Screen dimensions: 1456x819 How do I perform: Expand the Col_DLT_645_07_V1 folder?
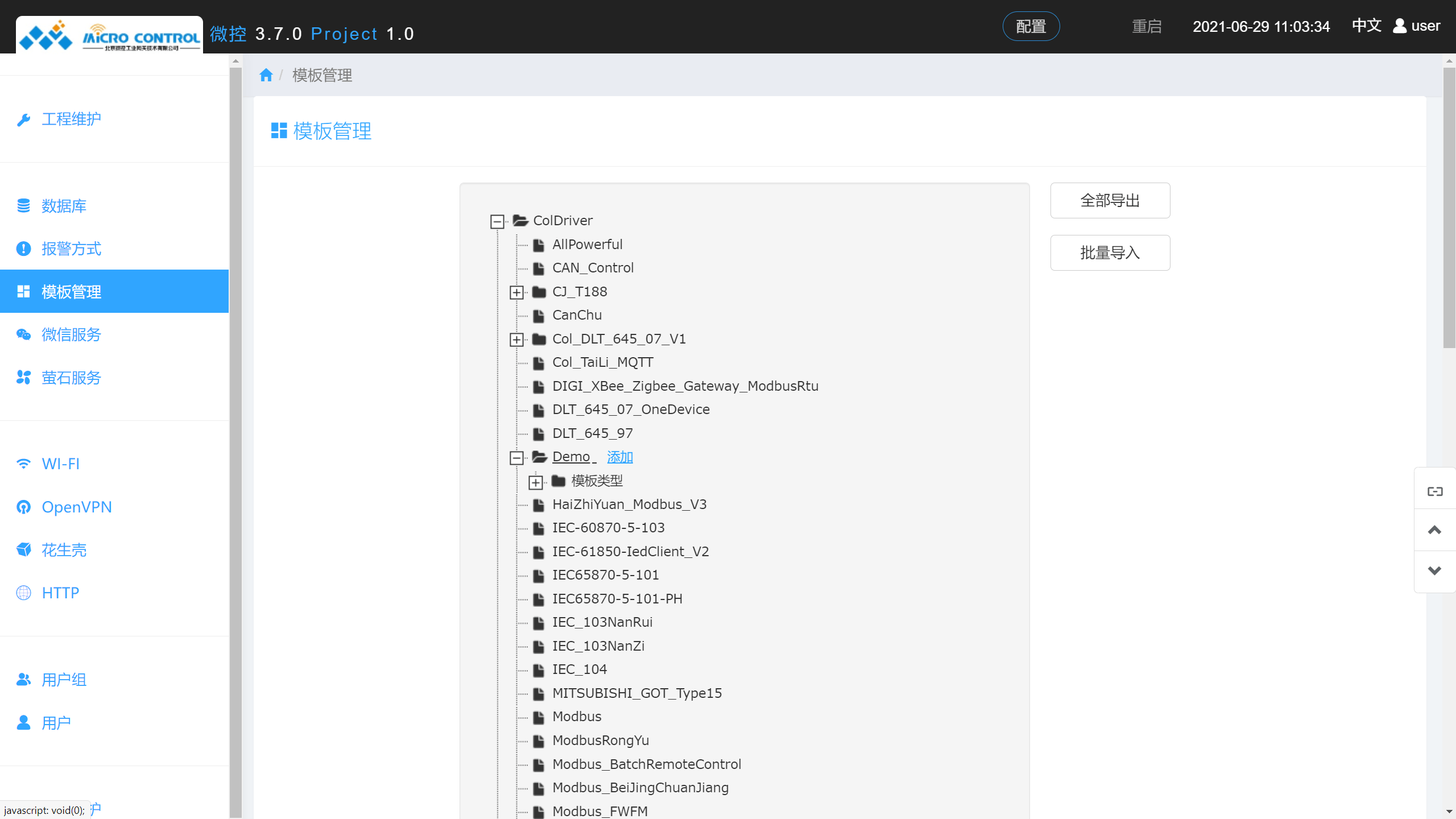coord(516,340)
